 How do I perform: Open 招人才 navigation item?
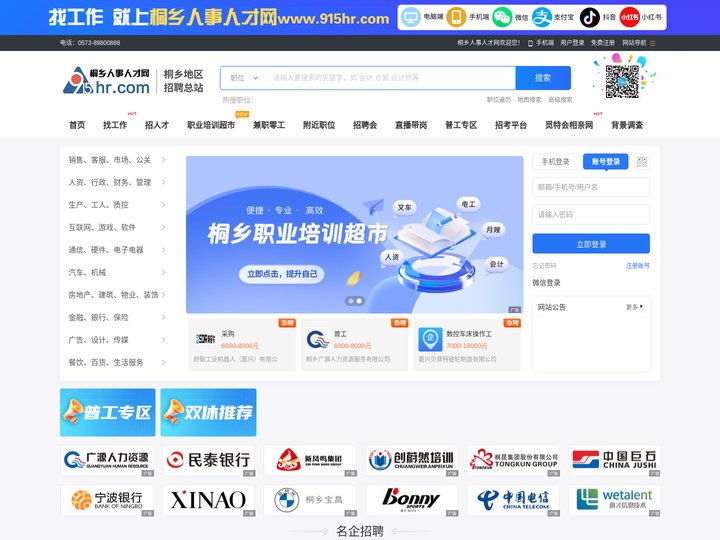(157, 125)
